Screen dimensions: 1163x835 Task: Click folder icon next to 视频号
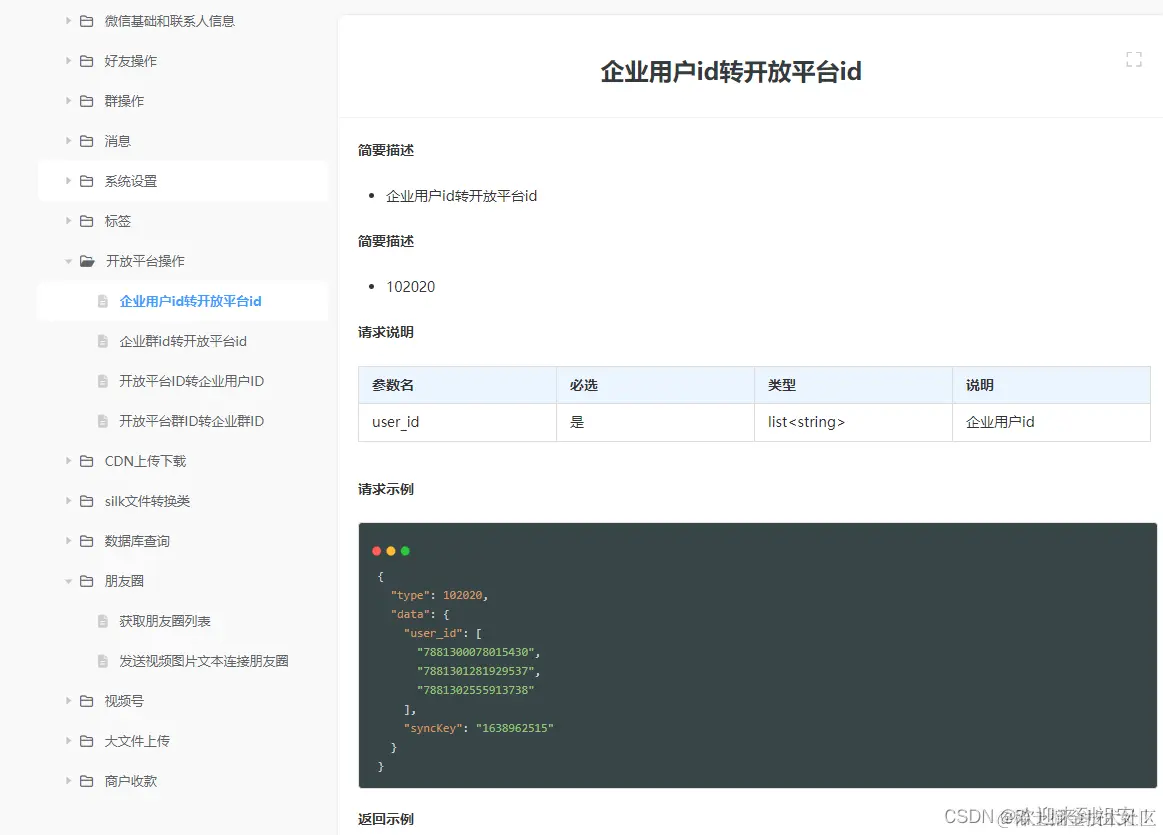tap(87, 702)
